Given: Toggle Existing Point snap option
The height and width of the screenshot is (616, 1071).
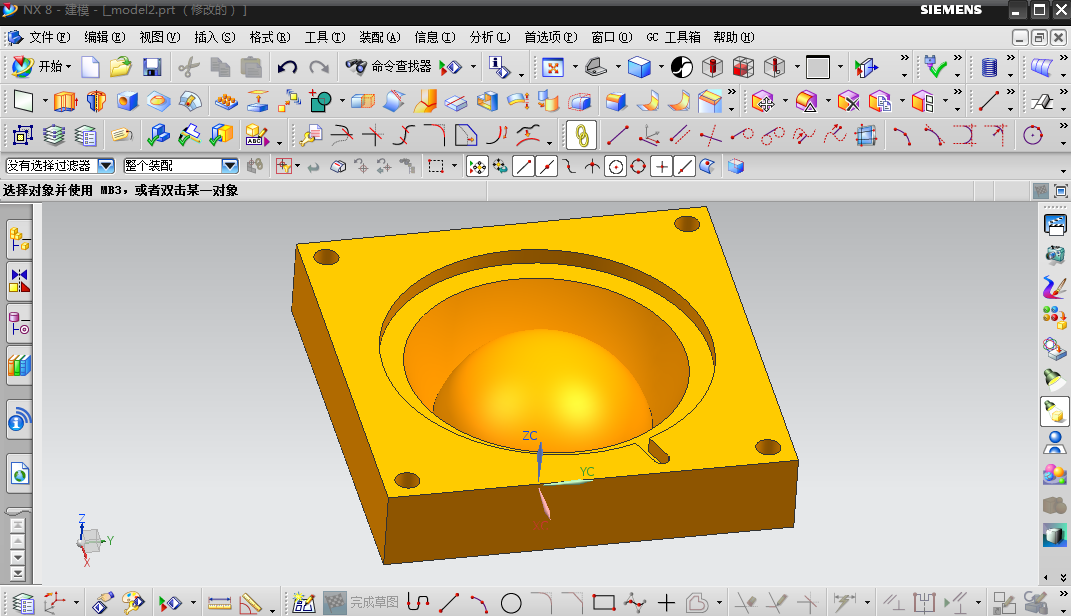Looking at the screenshot, I should (661, 167).
